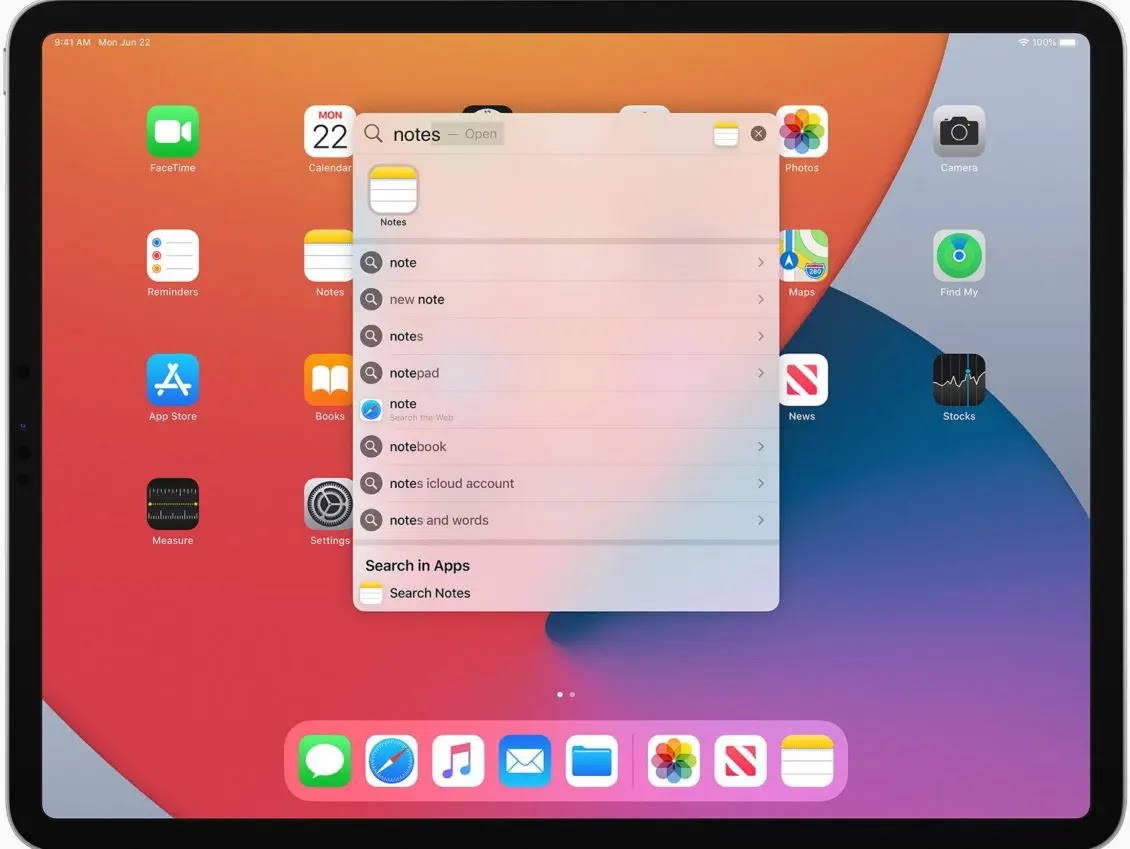Choose the 'notepad' suggestion

click(566, 373)
